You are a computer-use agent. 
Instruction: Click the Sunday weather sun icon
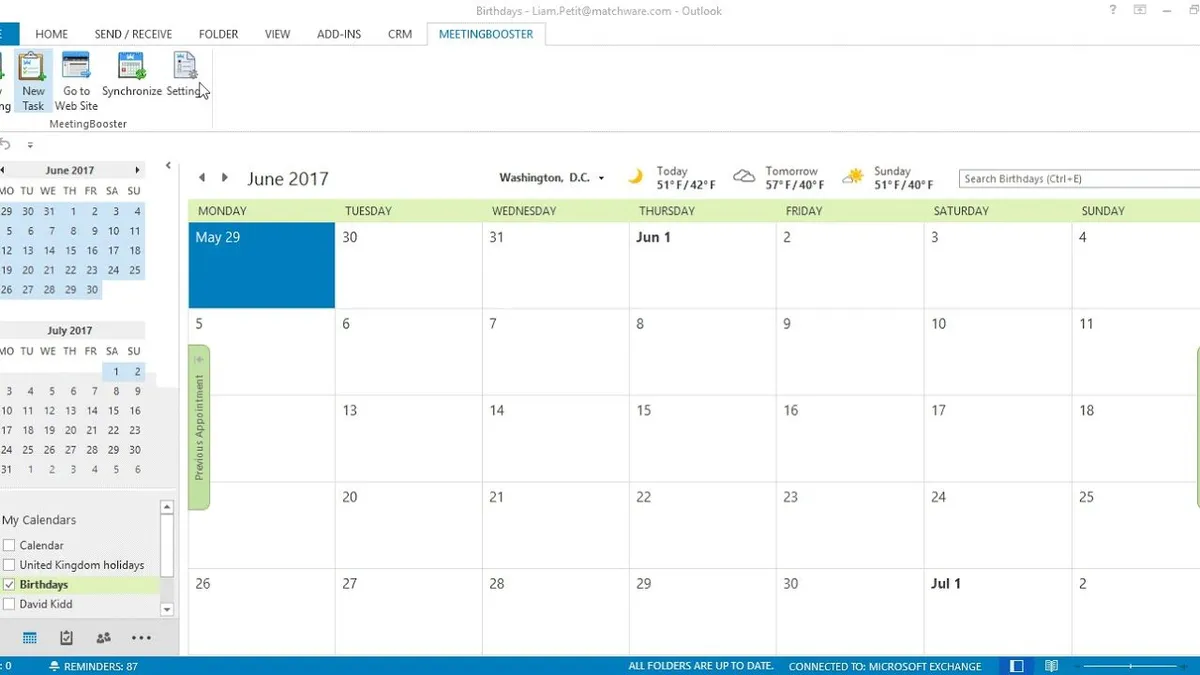[x=853, y=177]
